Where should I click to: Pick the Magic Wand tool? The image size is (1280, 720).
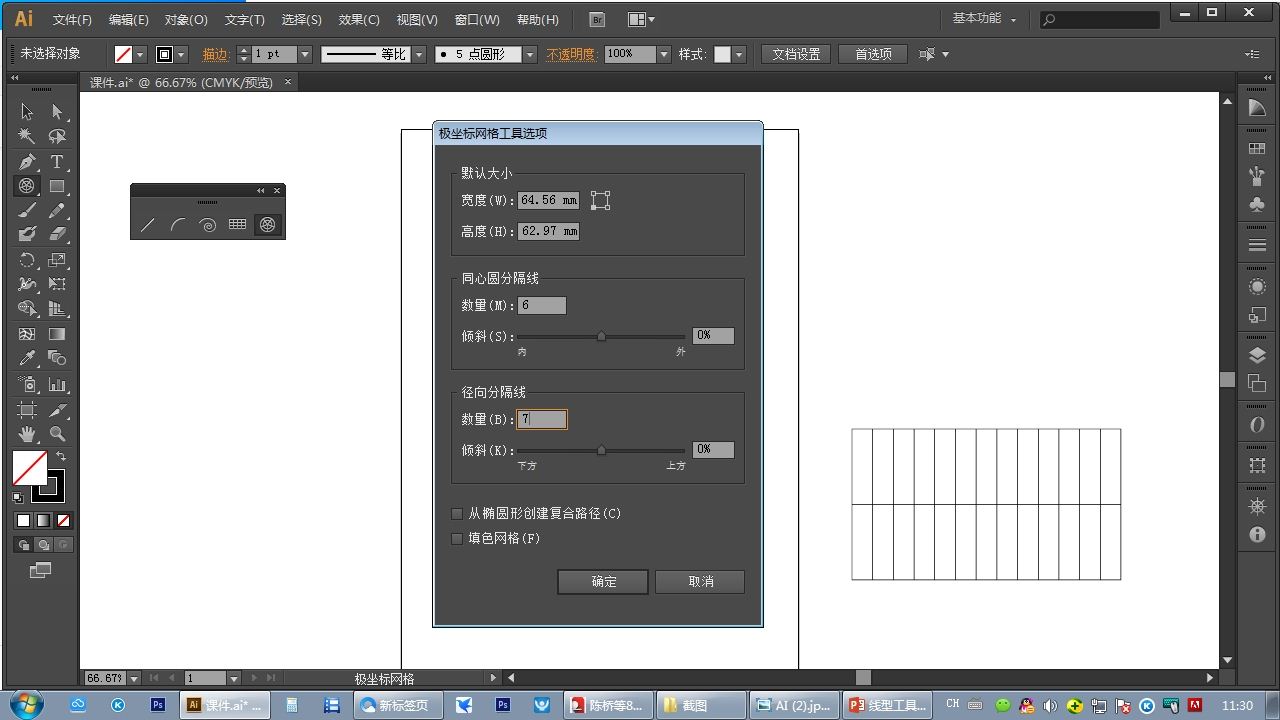(x=27, y=136)
